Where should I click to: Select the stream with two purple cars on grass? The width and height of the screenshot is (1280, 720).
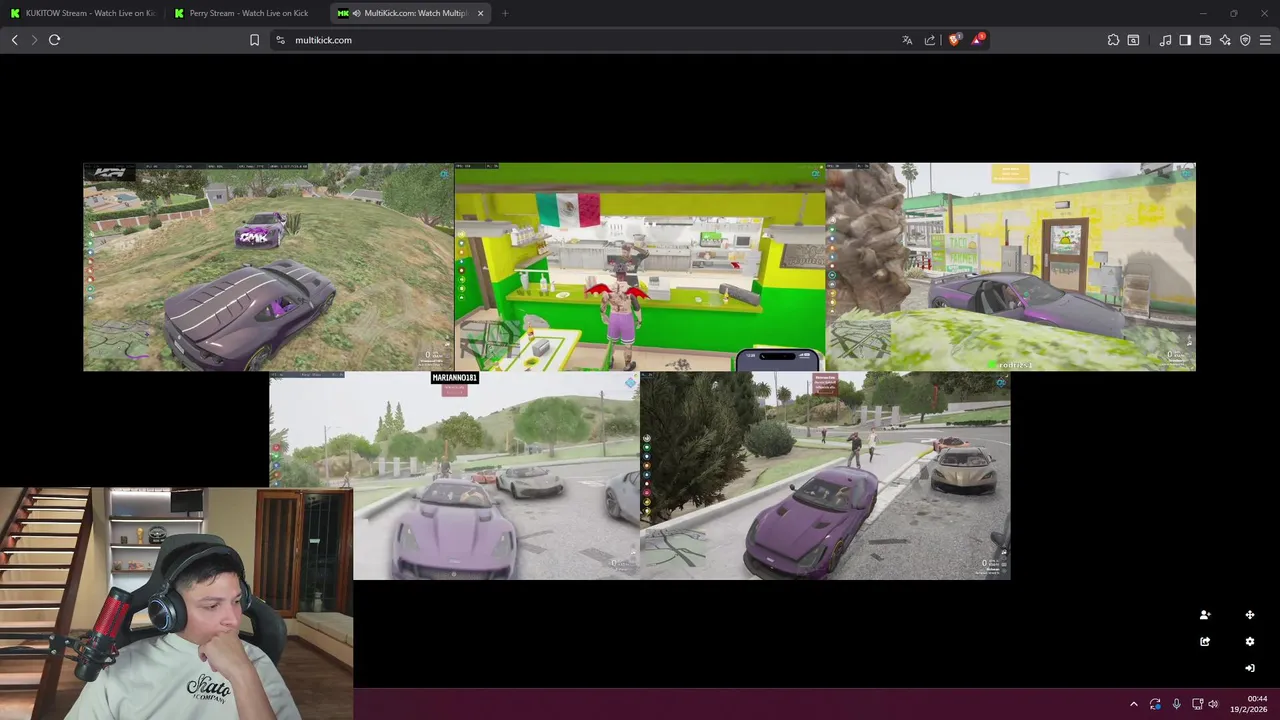pyautogui.click(x=268, y=267)
